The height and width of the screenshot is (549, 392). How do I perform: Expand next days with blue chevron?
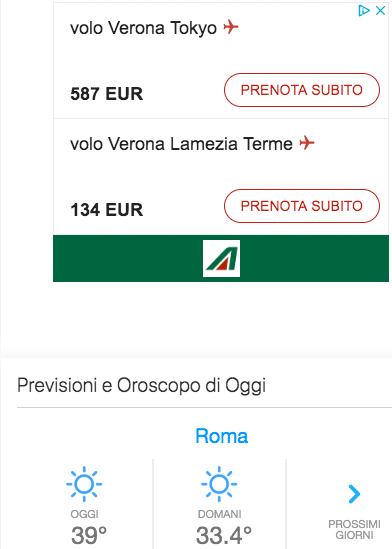coord(354,494)
